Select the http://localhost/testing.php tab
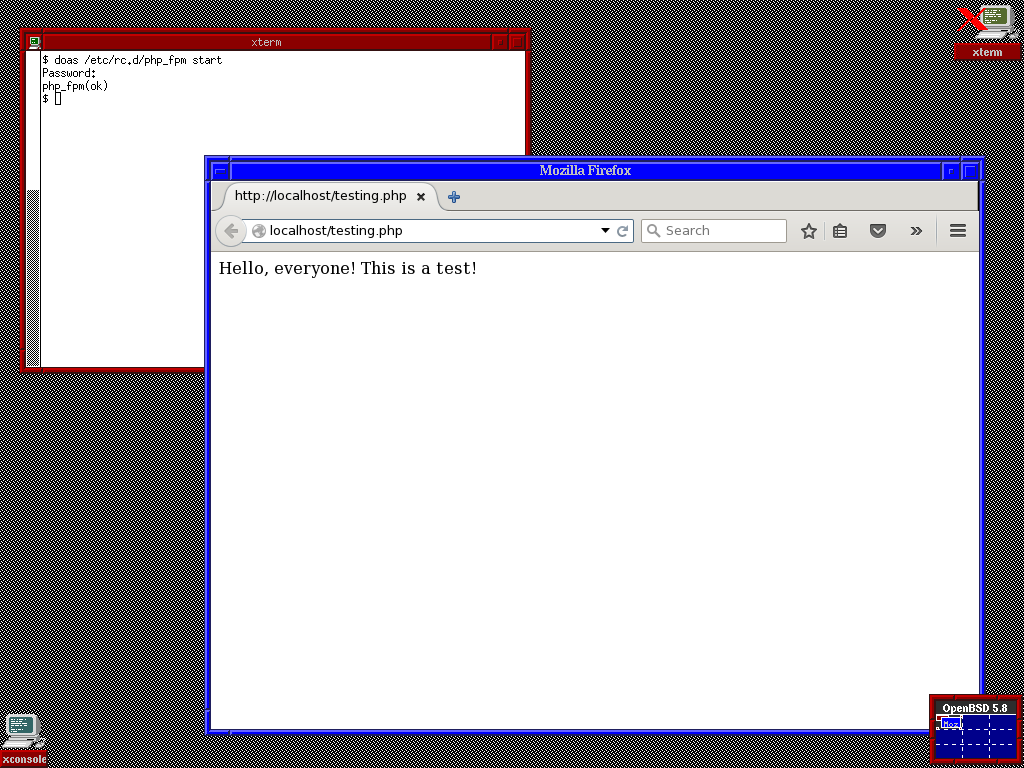 coord(329,196)
